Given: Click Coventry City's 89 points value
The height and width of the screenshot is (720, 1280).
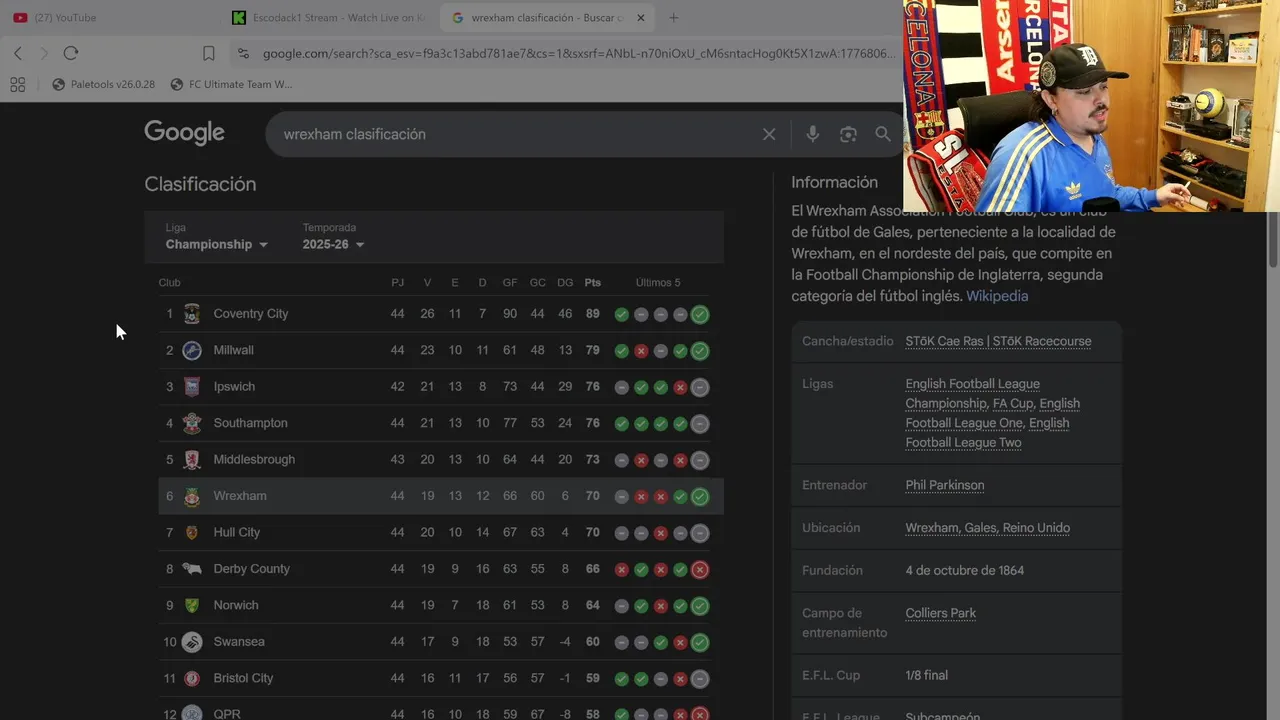Looking at the screenshot, I should 593,314.
